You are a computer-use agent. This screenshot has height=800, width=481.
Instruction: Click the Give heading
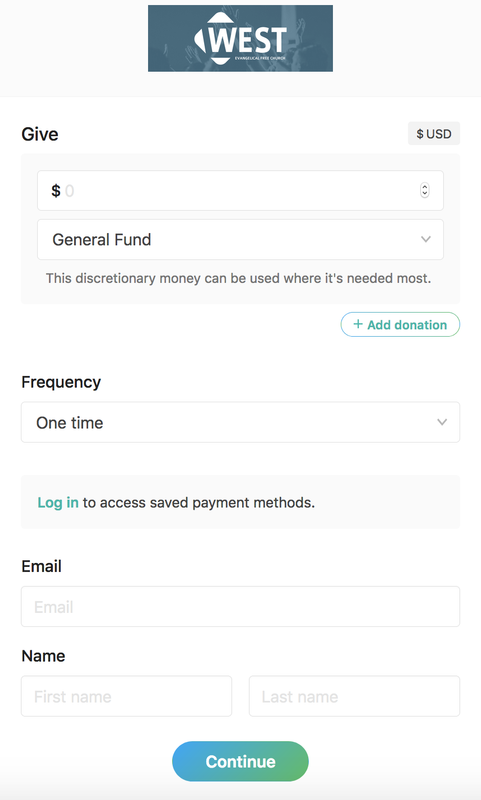click(40, 134)
